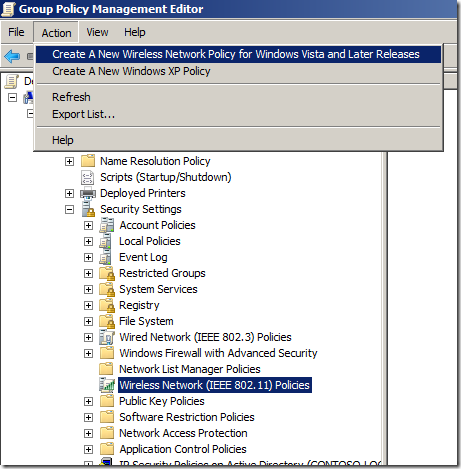The image size is (461, 469).
Task: Click the Registry locked folder icon
Action: pos(107,305)
